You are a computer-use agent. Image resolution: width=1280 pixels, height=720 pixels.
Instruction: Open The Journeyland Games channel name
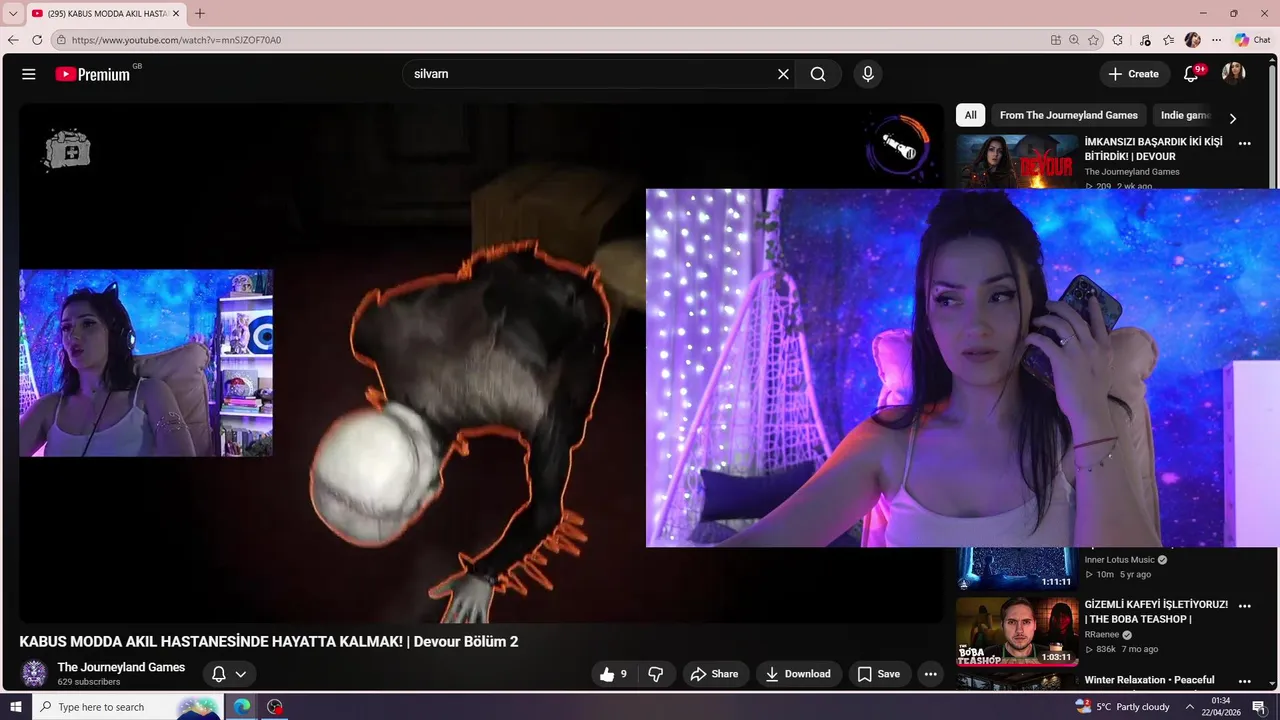click(121, 667)
